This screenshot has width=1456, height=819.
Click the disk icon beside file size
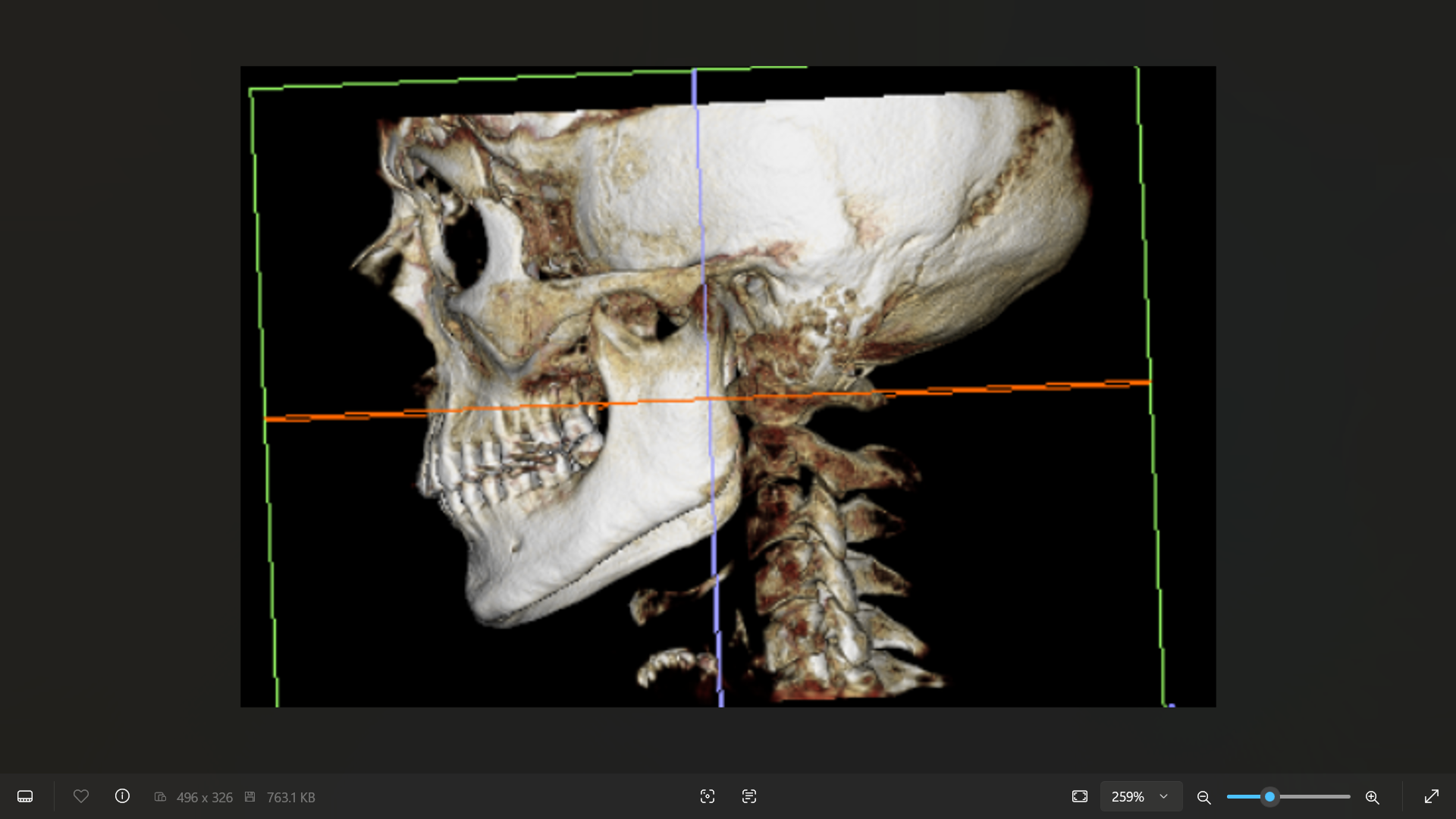pos(250,797)
